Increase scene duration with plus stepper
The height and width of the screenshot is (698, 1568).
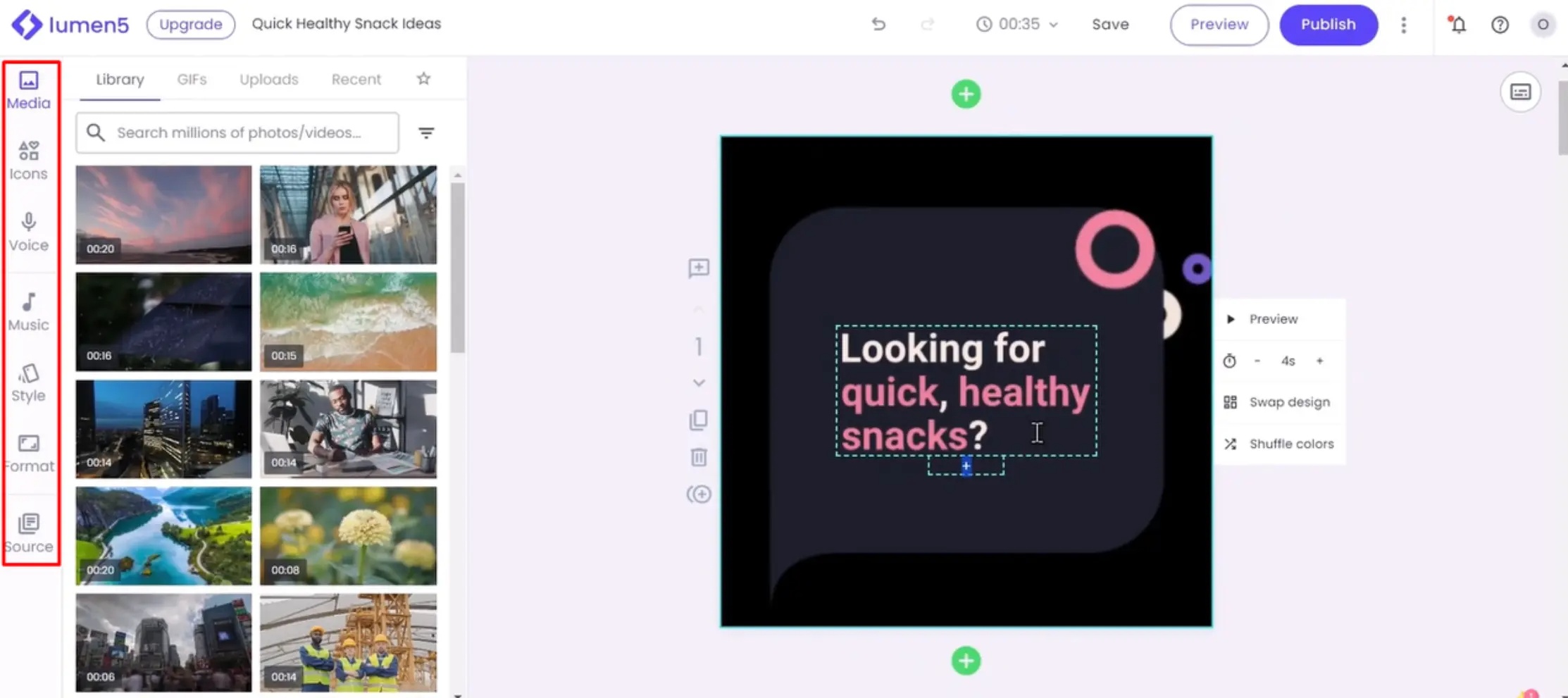tap(1319, 361)
